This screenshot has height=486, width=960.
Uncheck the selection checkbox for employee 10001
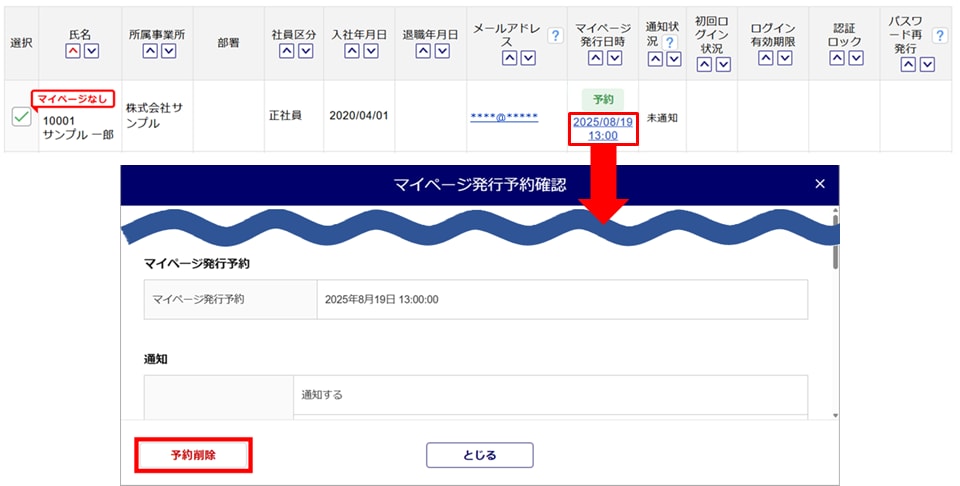click(x=21, y=117)
